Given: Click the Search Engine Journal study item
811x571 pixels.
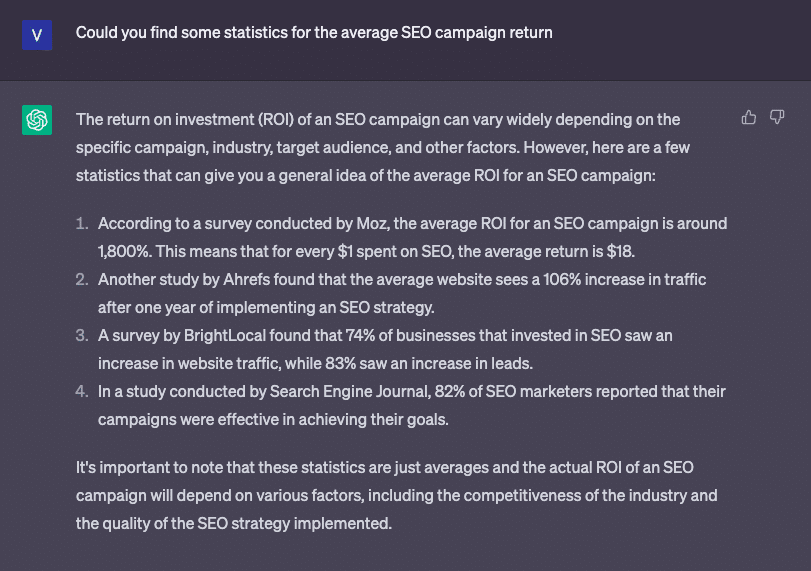Looking at the screenshot, I should click(x=412, y=405).
